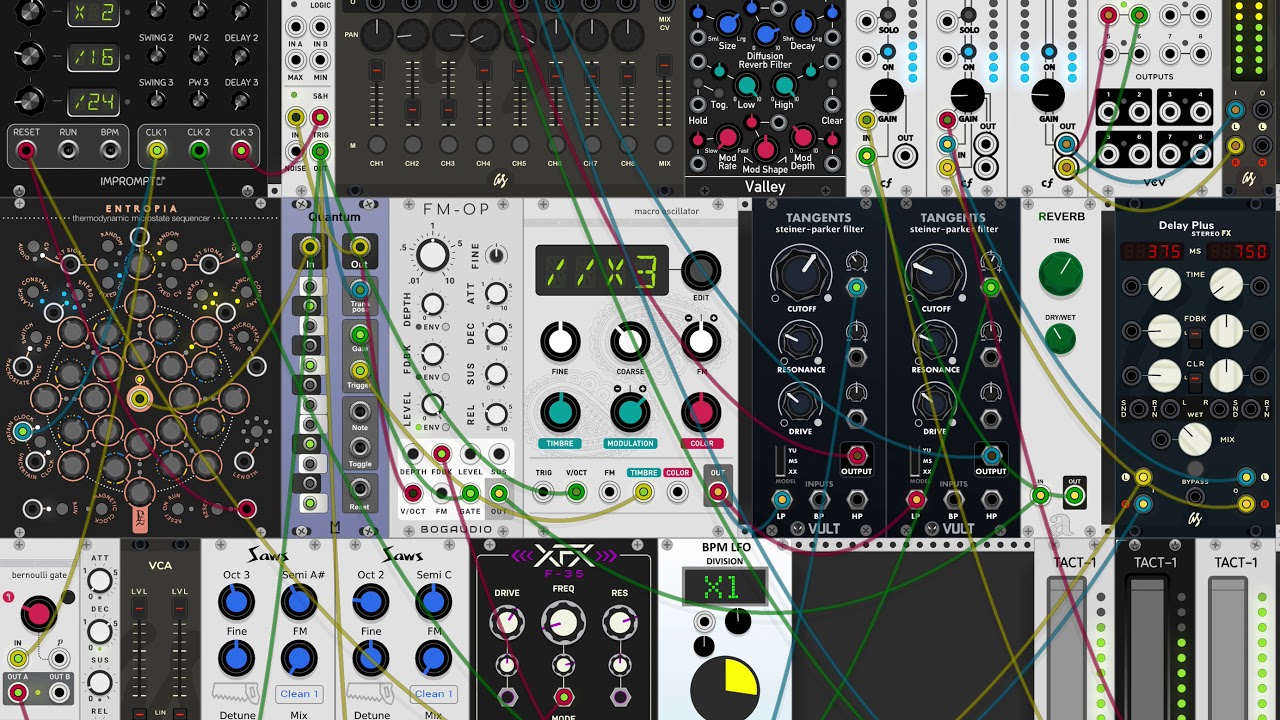Click the Quantum Toggle jack

[359, 447]
